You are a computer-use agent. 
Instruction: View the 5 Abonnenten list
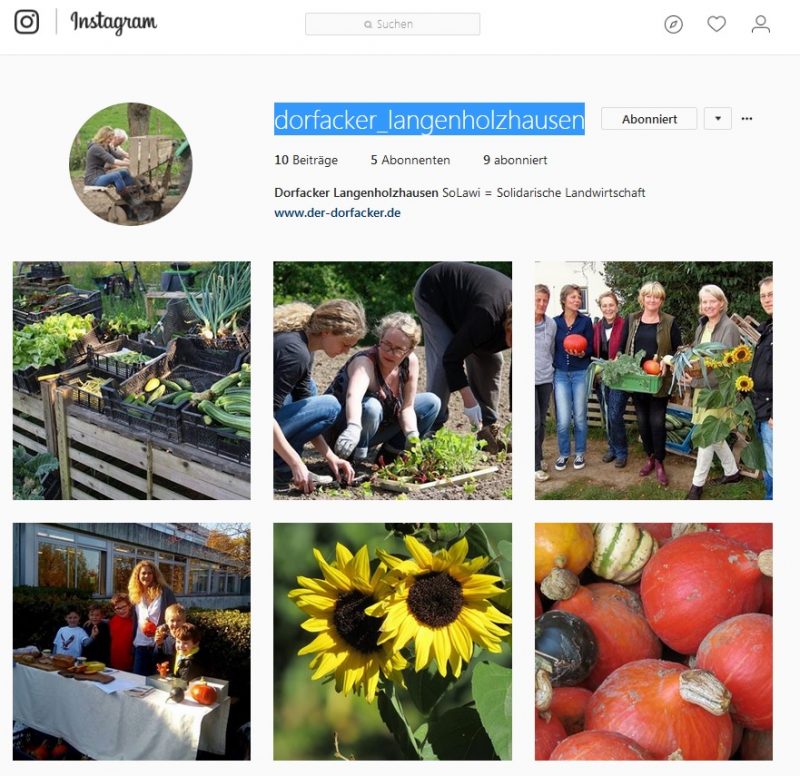coord(410,160)
